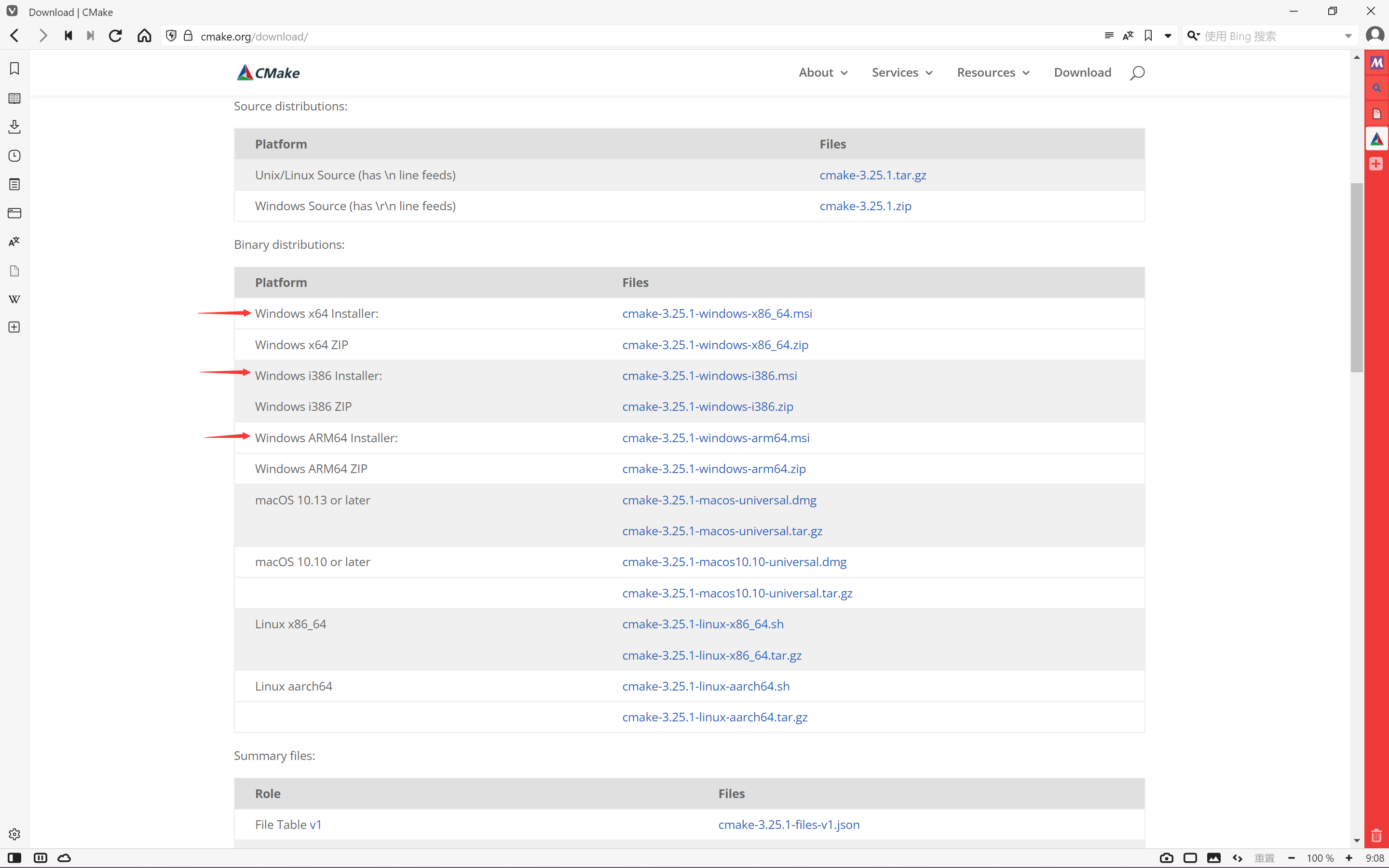
Task: Add a new web panel
Action: coord(14,327)
